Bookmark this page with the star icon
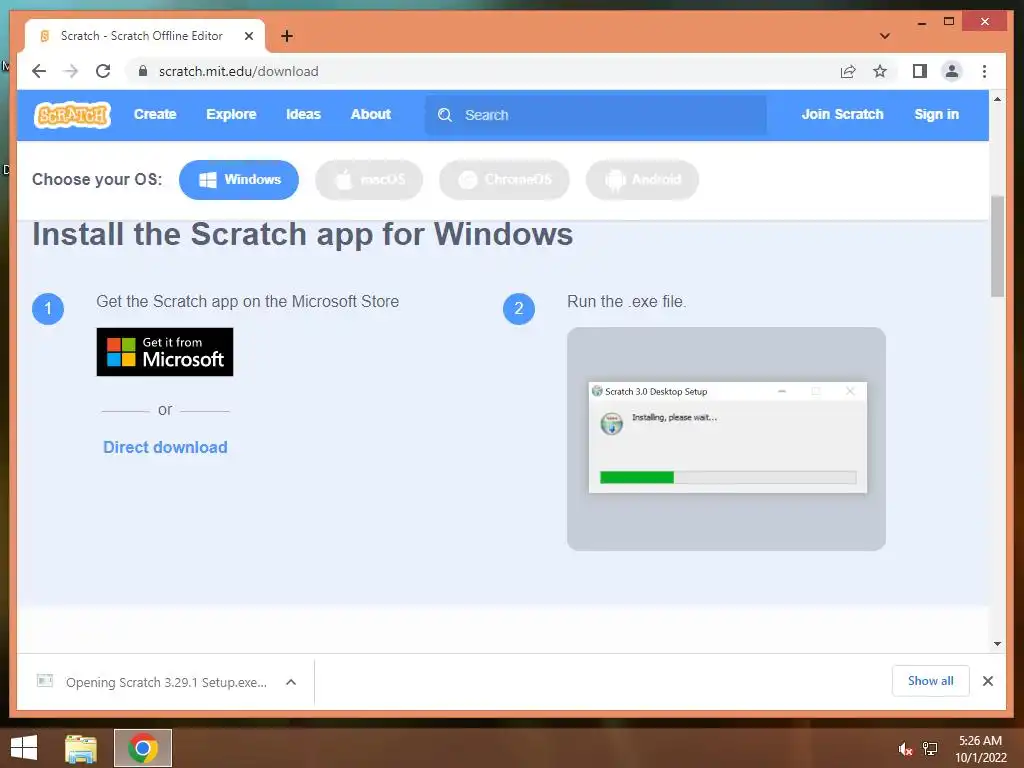 880,71
